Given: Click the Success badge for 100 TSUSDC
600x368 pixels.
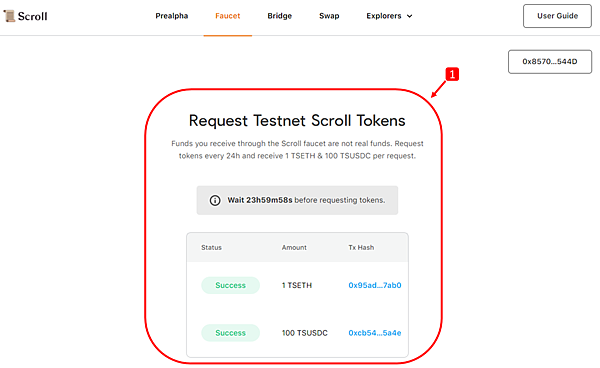Looking at the screenshot, I should pyautogui.click(x=230, y=333).
